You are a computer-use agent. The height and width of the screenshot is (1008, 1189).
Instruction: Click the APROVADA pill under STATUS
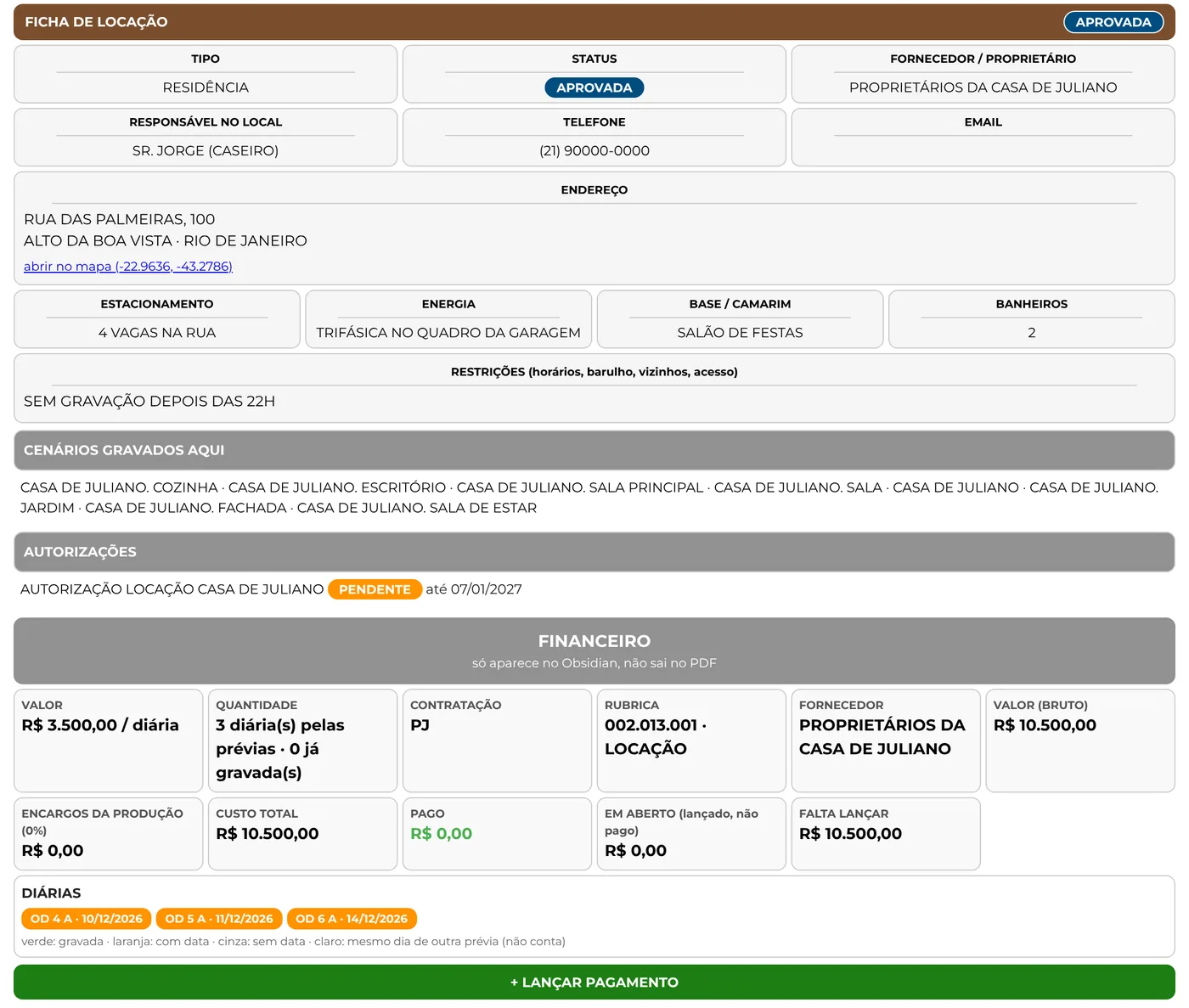tap(594, 87)
